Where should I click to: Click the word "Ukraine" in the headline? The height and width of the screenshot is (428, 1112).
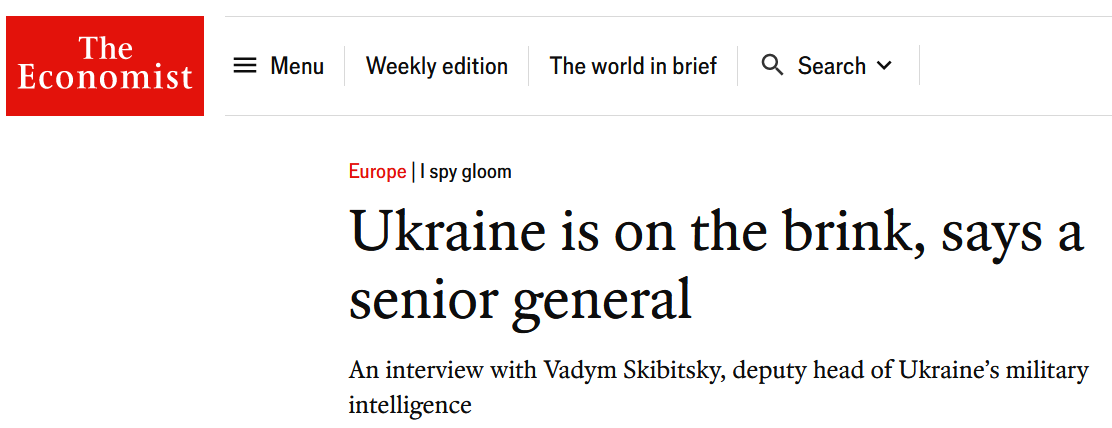point(448,234)
